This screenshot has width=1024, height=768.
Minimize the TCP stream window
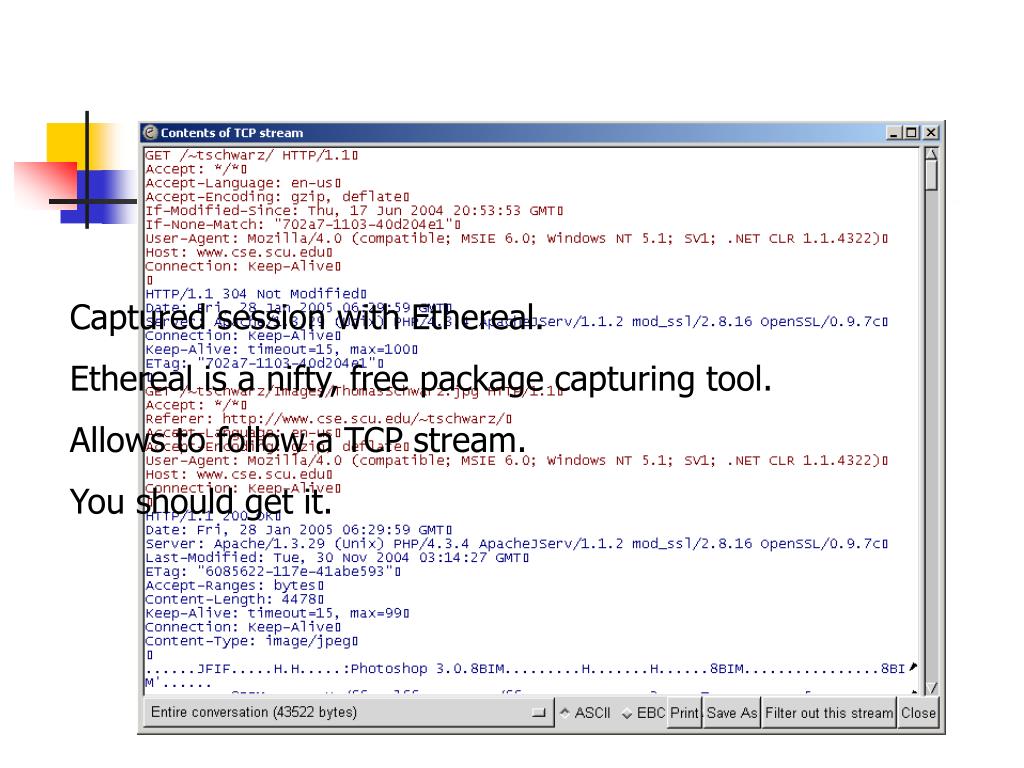[x=894, y=133]
